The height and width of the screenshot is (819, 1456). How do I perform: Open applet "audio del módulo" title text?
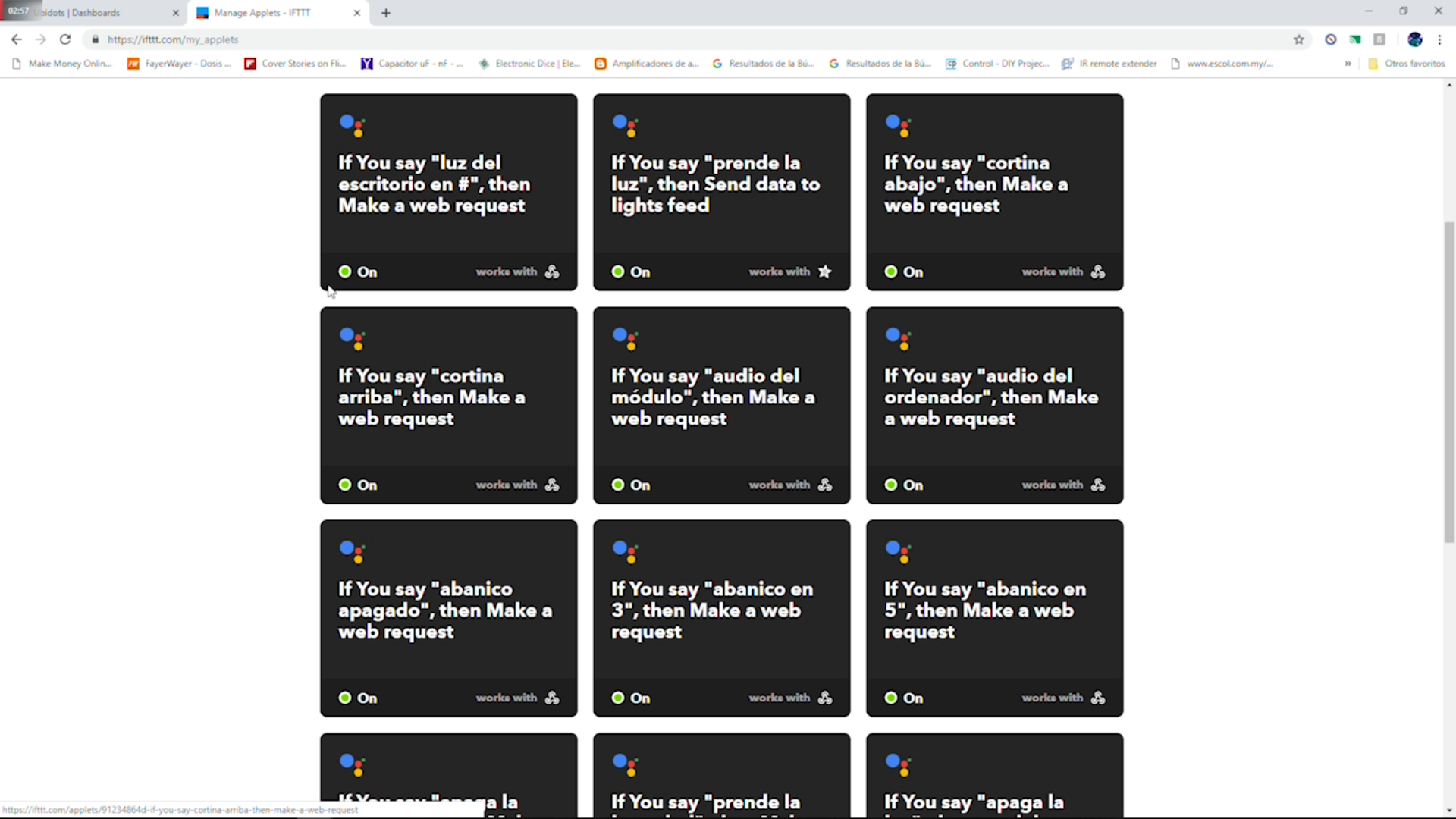tap(713, 397)
